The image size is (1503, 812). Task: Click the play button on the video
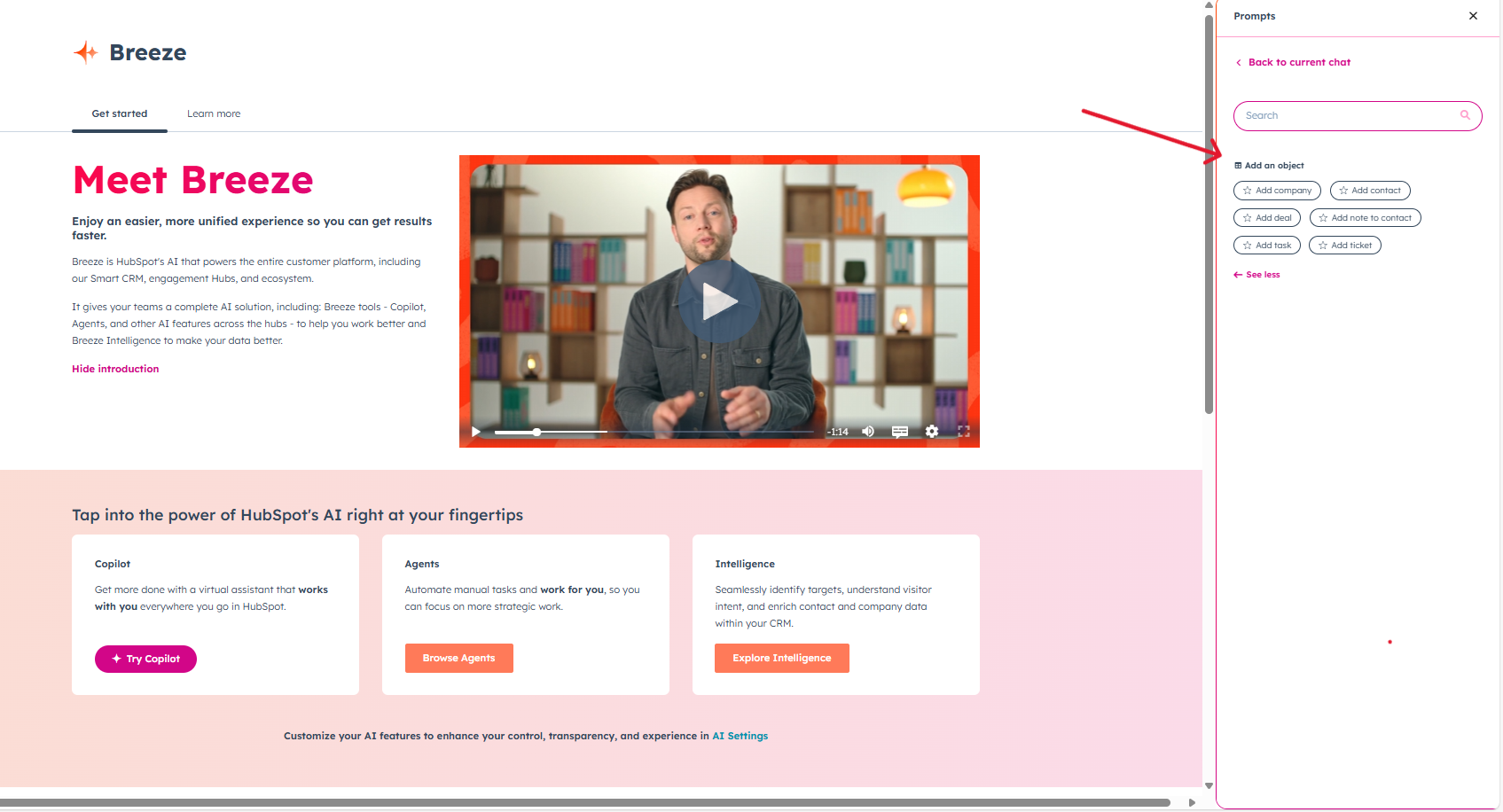[719, 301]
